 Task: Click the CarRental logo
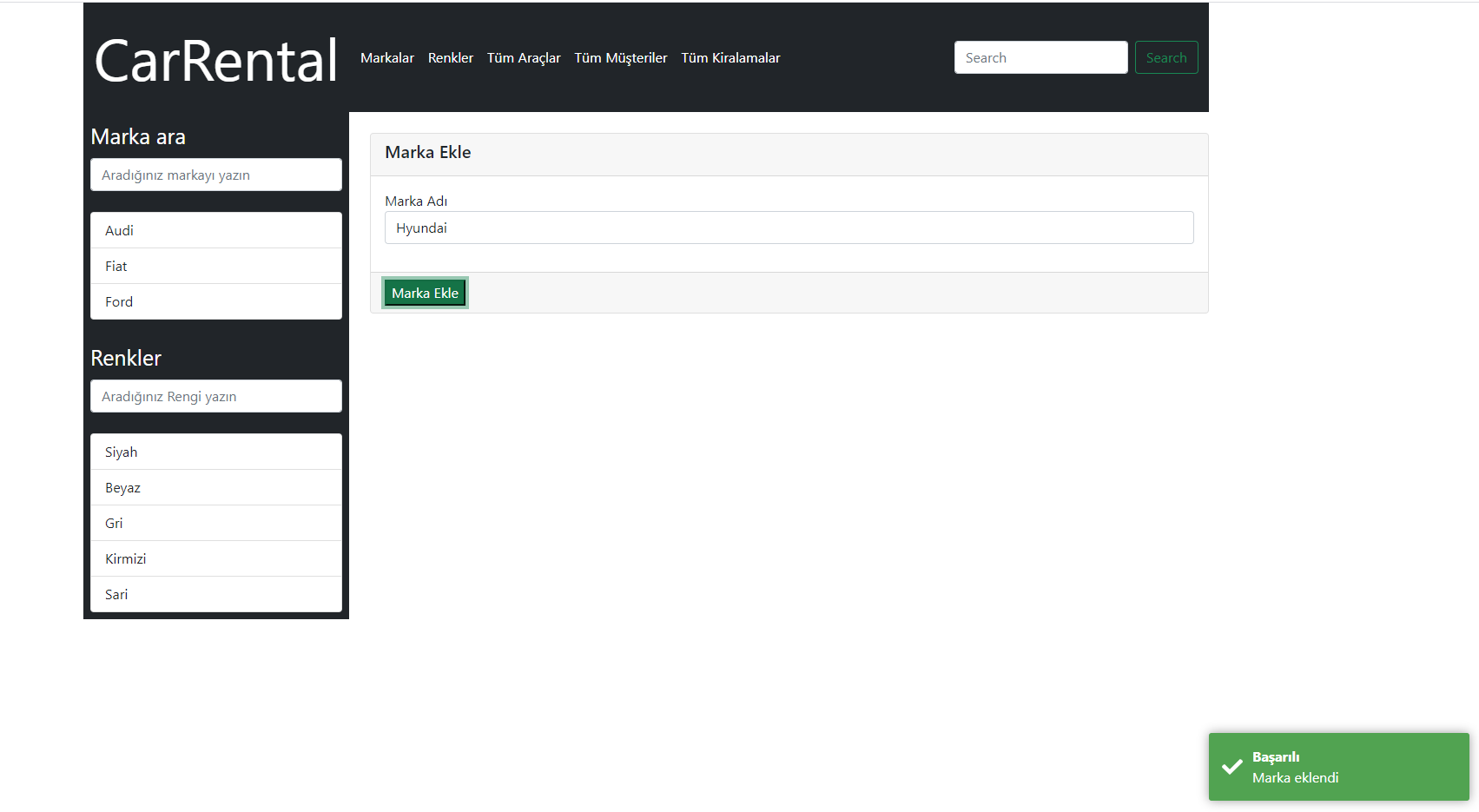pyautogui.click(x=215, y=60)
